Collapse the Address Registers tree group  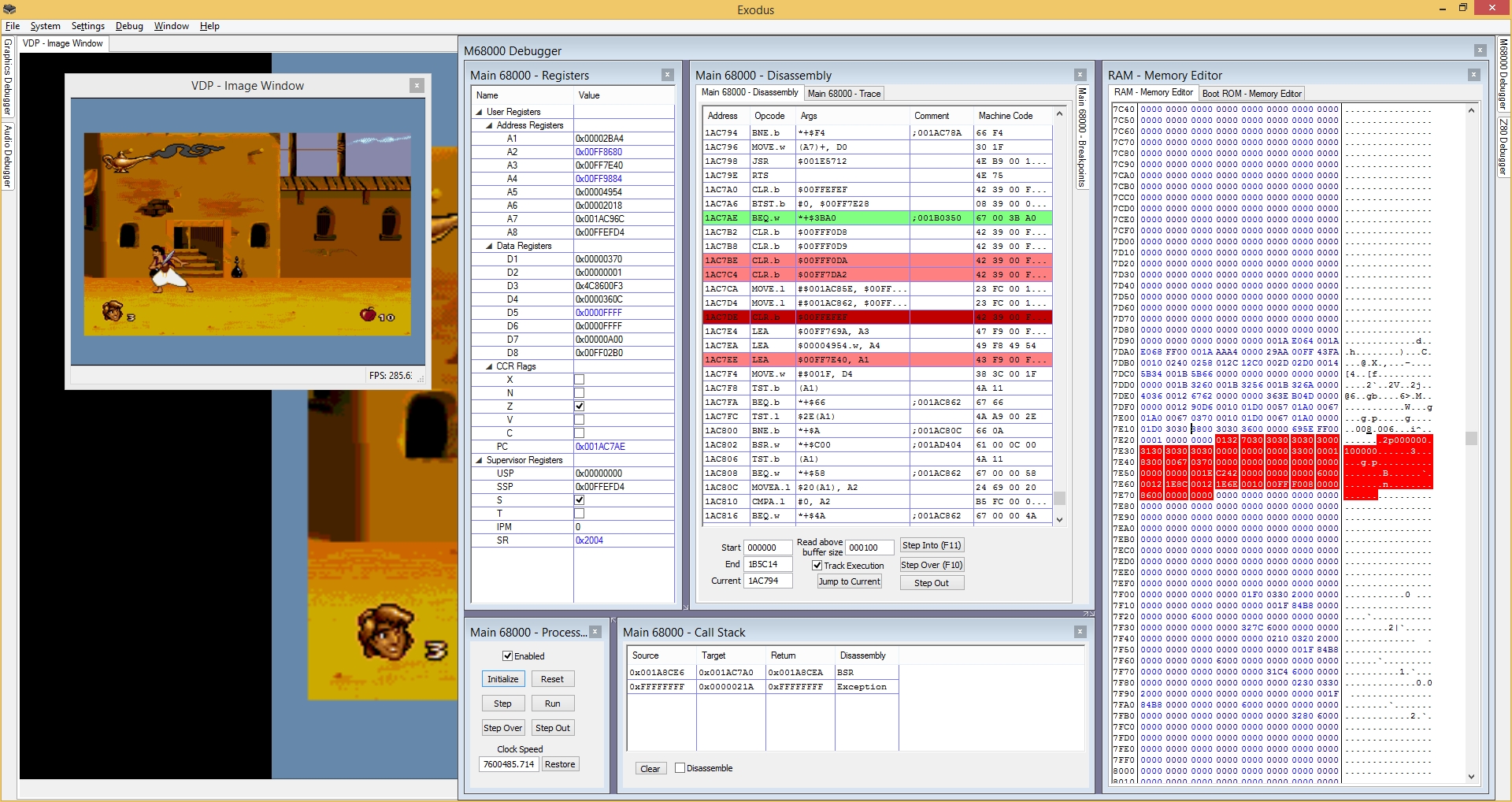489,125
